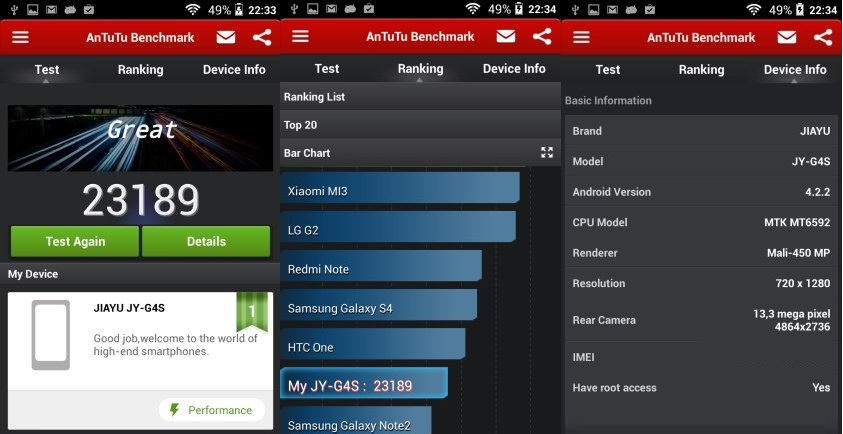This screenshot has height=434, width=843.
Task: Tap the phone image beside JIAYU JY-G4S
Action: tap(51, 335)
